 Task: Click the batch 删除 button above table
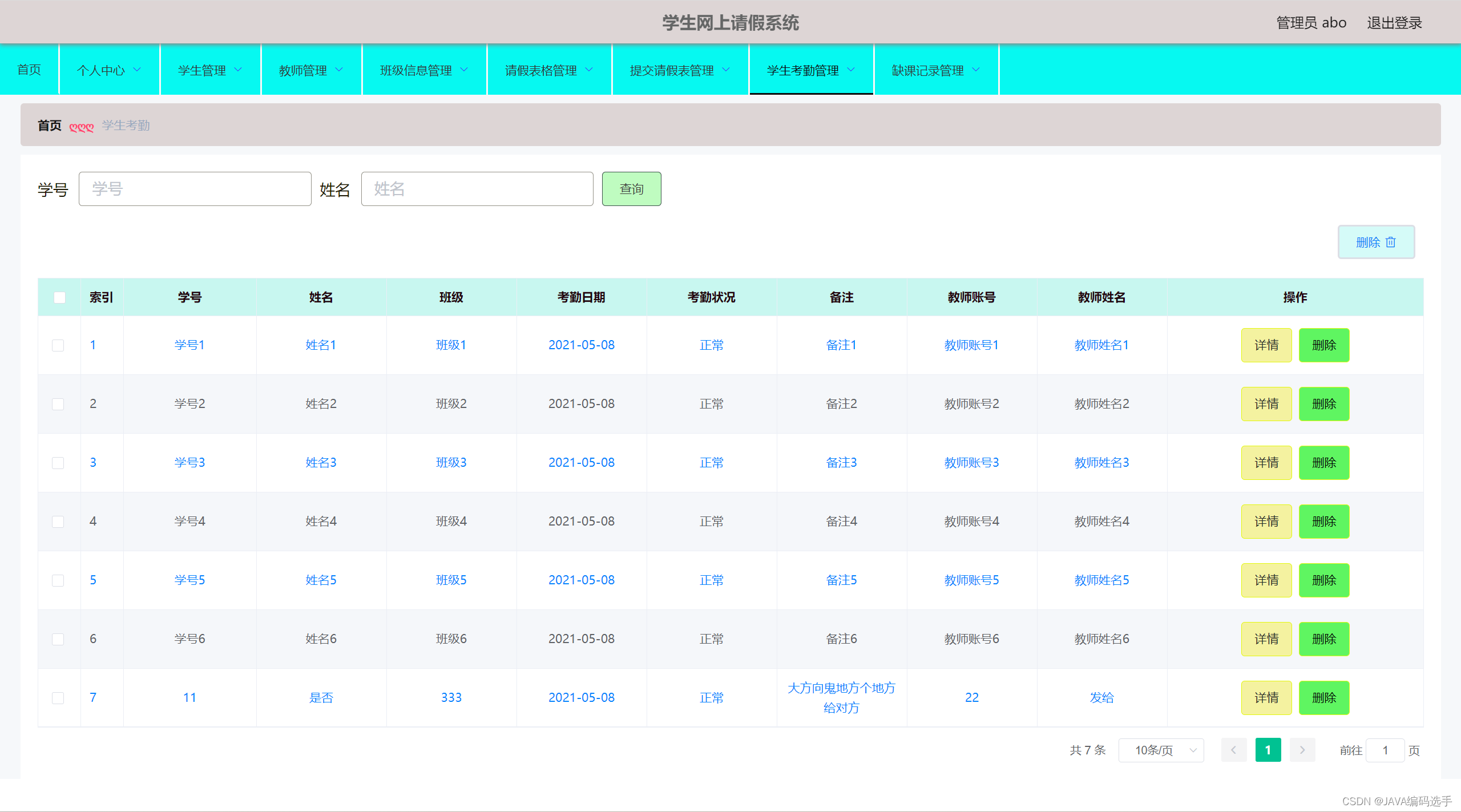pos(1376,242)
